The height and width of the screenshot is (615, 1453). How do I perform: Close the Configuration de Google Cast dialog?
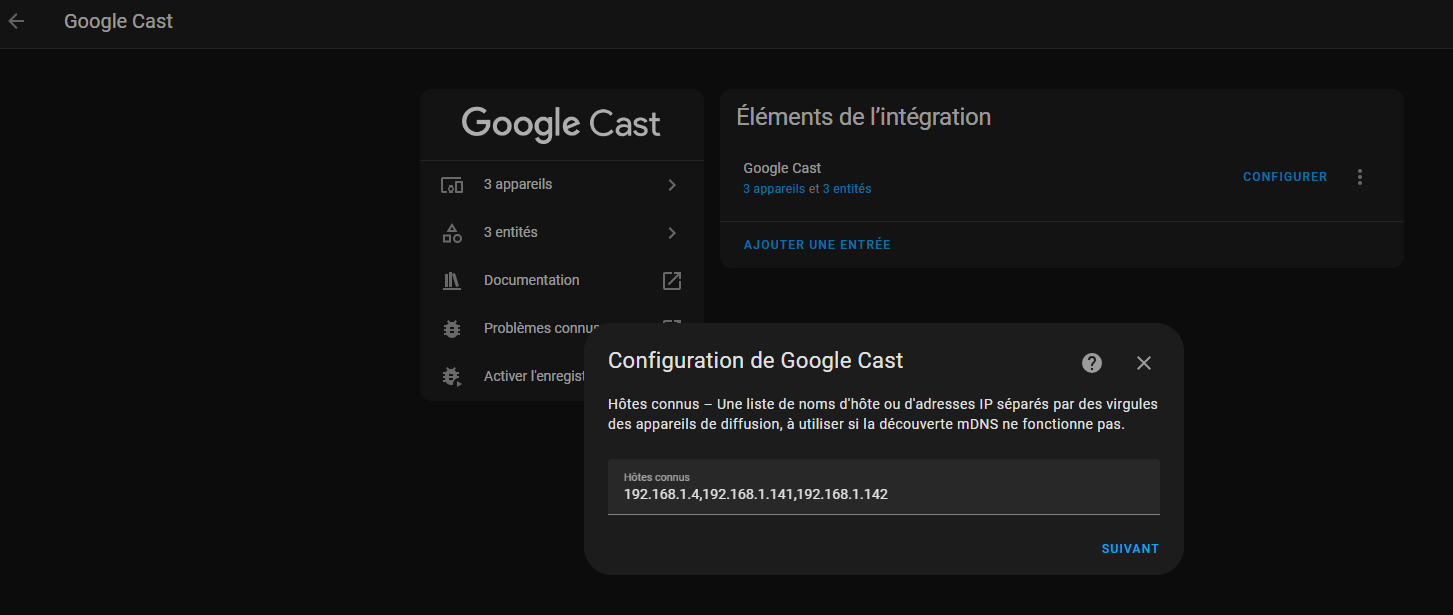(x=1144, y=363)
